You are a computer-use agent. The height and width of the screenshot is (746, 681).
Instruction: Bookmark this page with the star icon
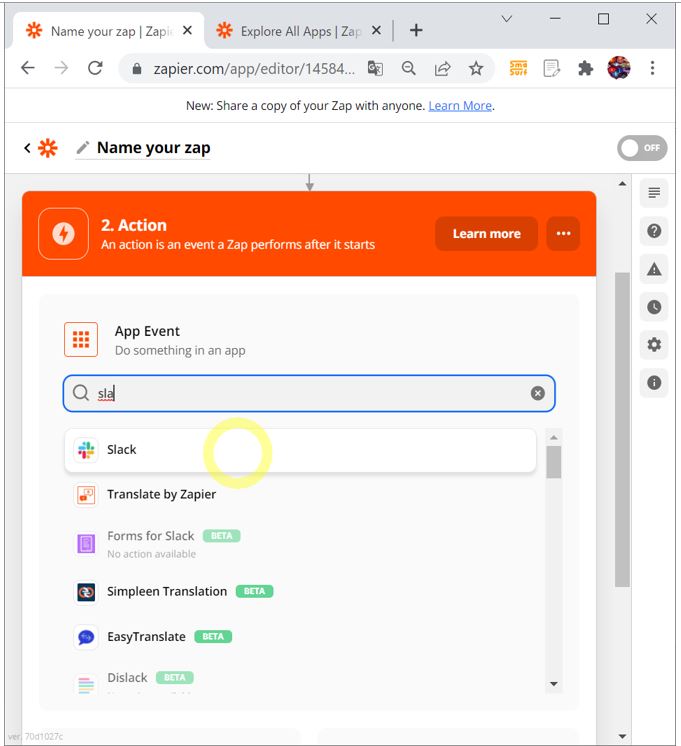point(476,69)
